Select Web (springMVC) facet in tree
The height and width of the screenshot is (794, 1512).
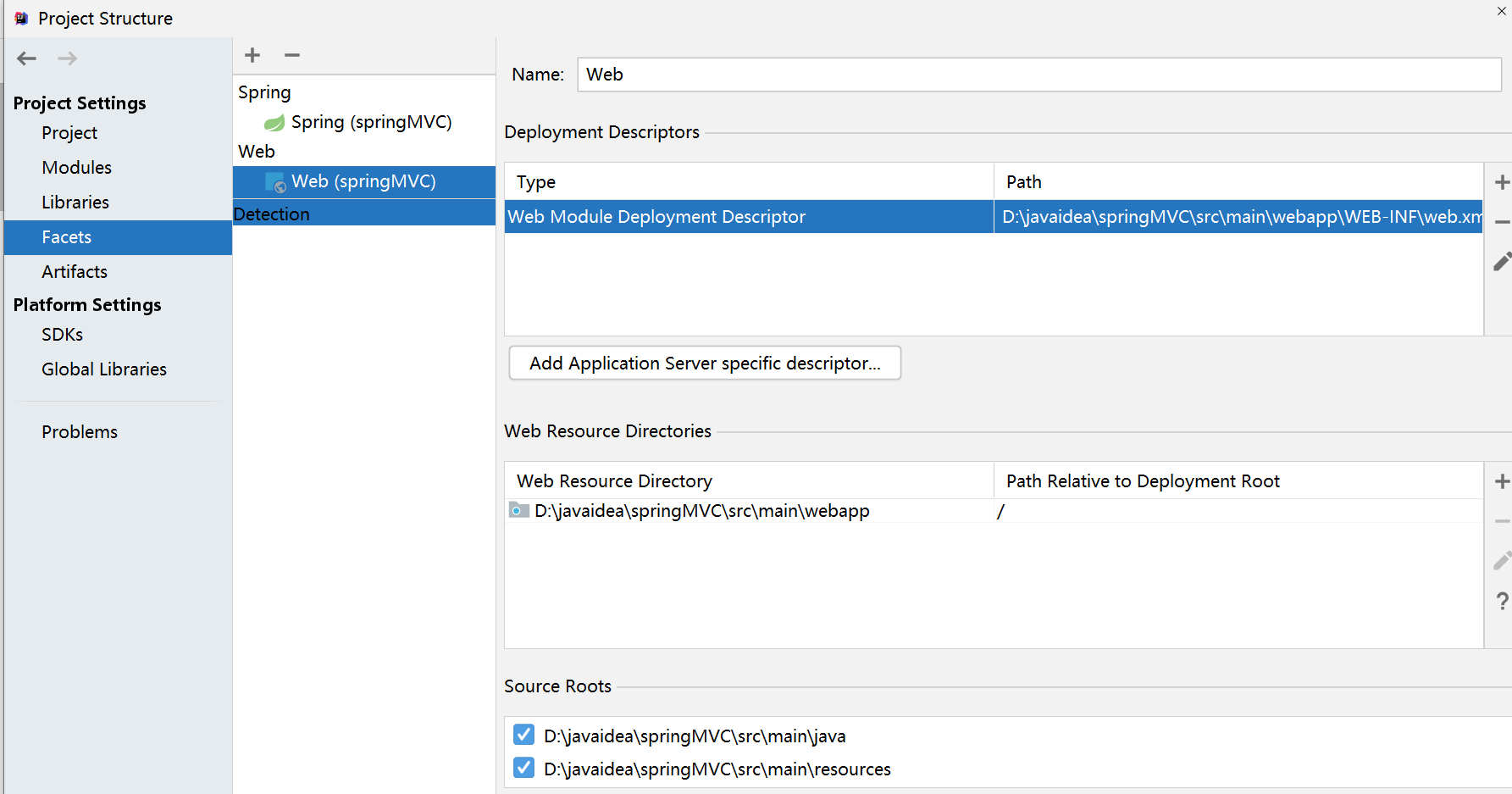coord(363,181)
